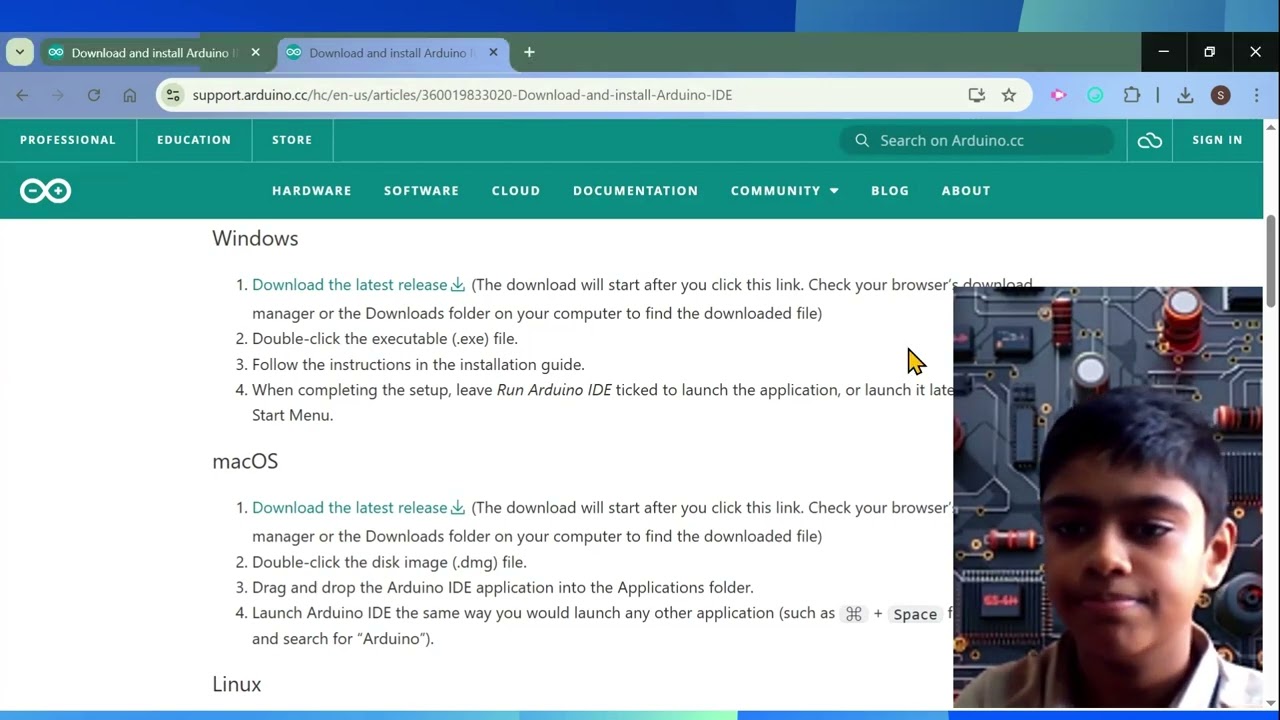
Task: Close the first Download and install Arduino tab
Action: (x=255, y=52)
